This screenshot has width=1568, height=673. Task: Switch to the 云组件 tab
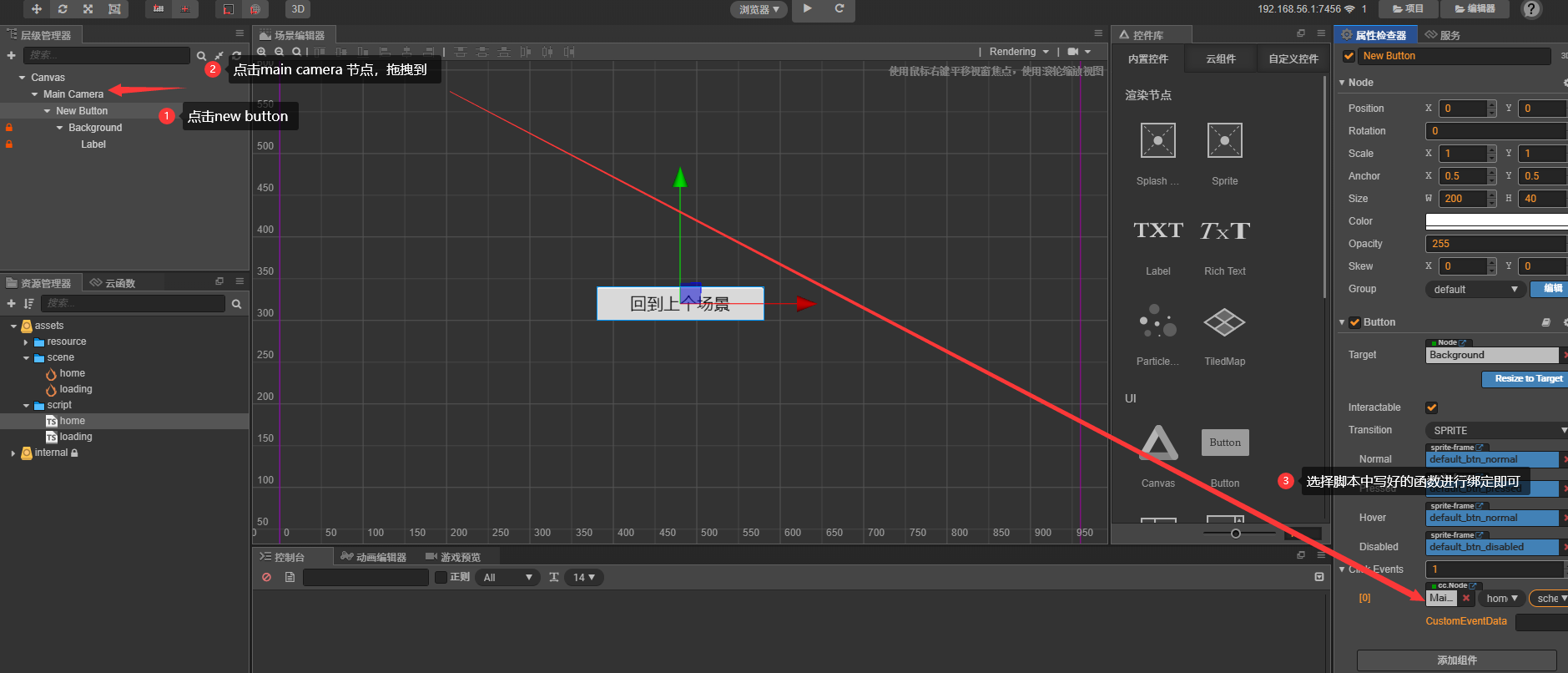[x=1221, y=58]
